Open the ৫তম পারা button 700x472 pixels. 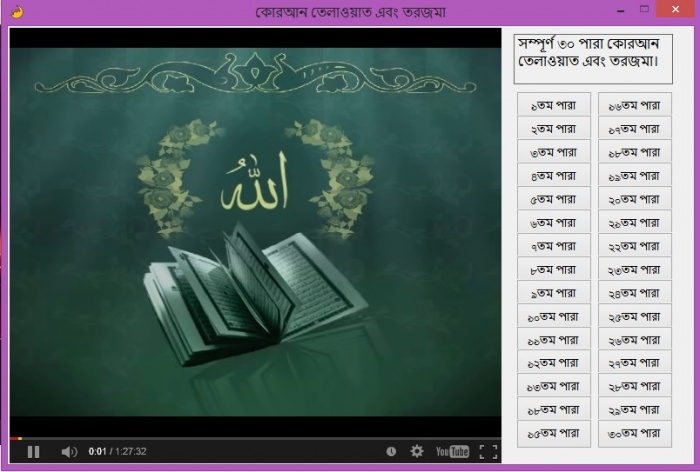554,199
